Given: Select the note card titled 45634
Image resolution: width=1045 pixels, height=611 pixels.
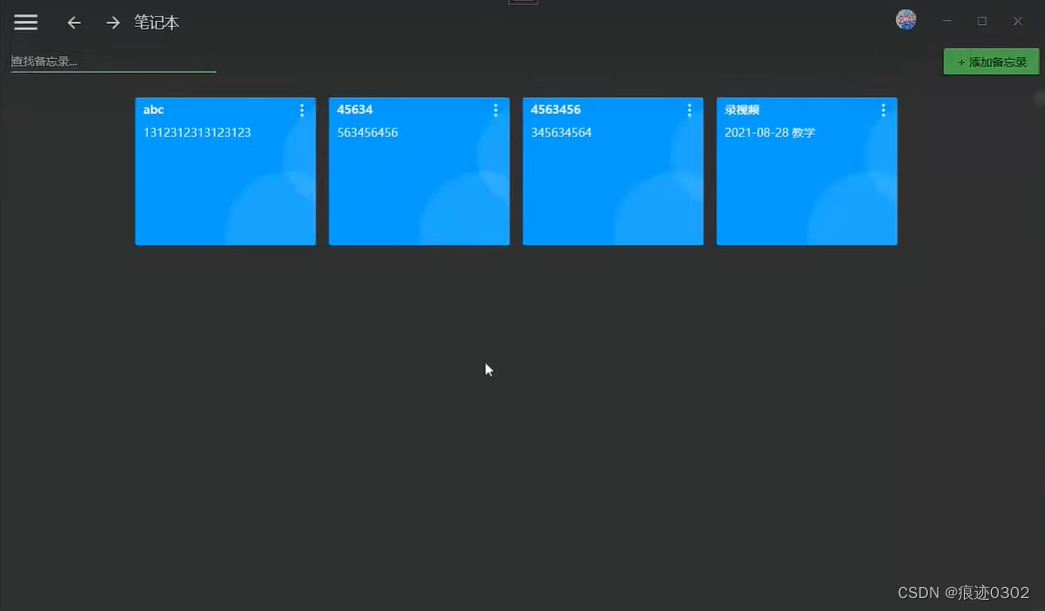Looking at the screenshot, I should point(419,170).
